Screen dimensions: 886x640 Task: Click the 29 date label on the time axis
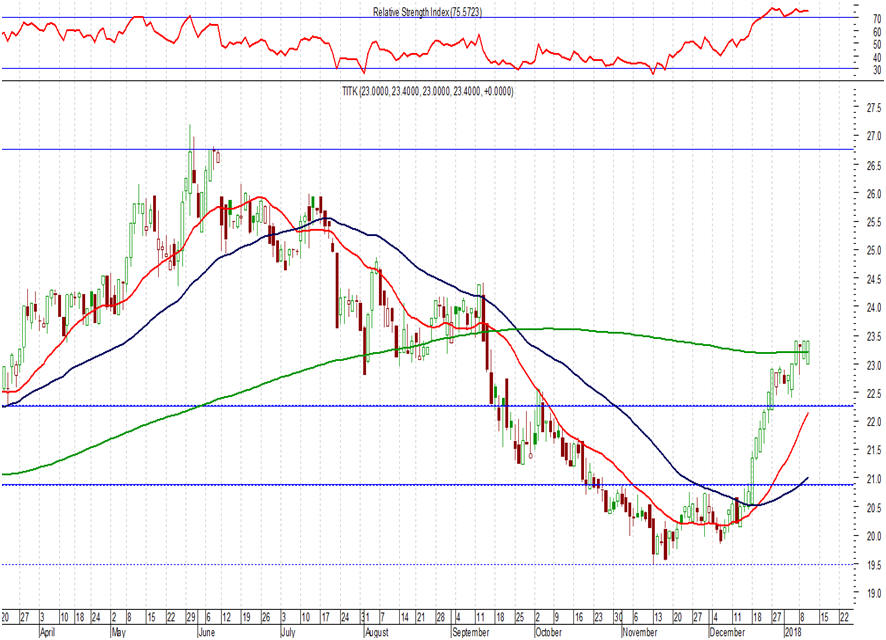(x=191, y=617)
